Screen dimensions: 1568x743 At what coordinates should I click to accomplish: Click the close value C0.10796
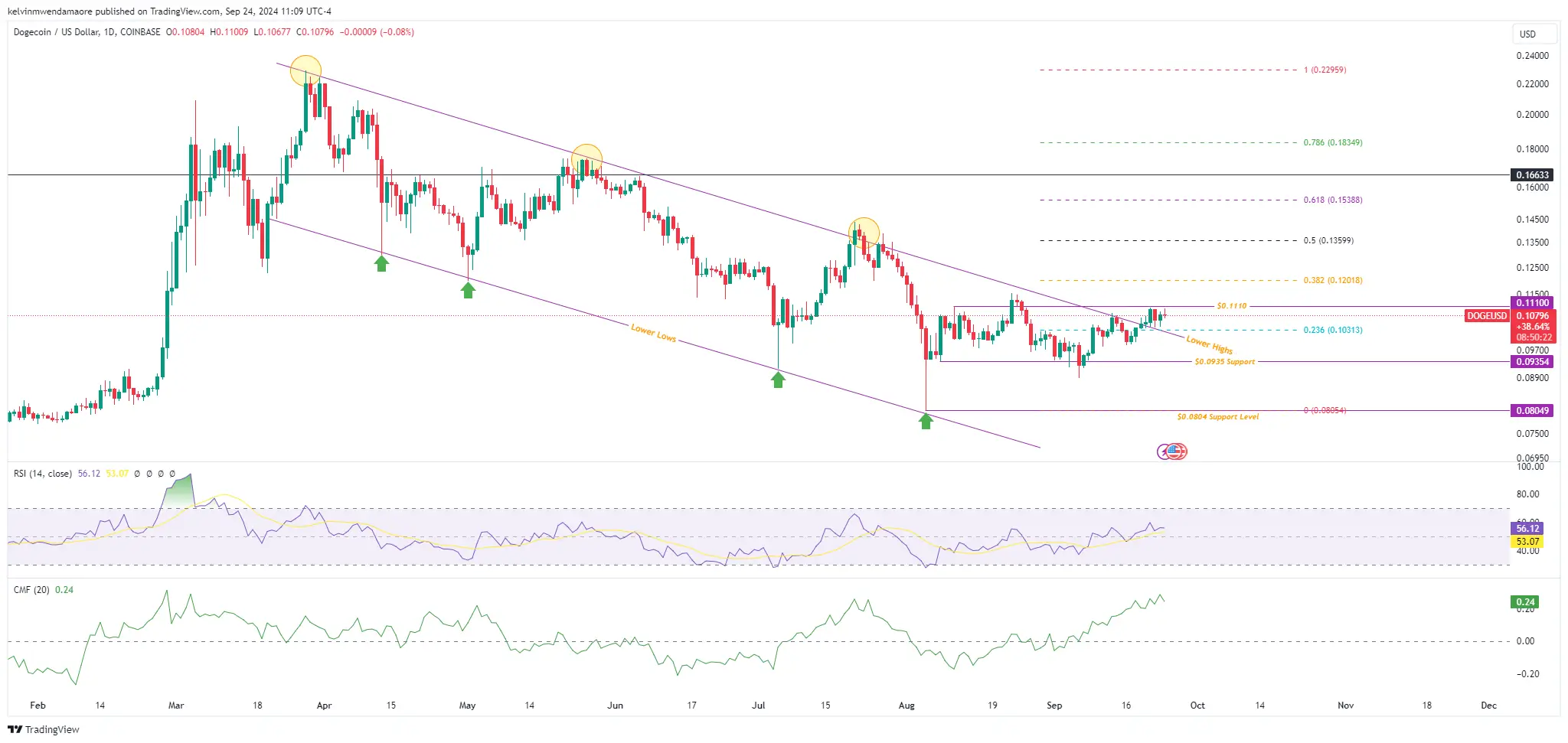point(315,32)
